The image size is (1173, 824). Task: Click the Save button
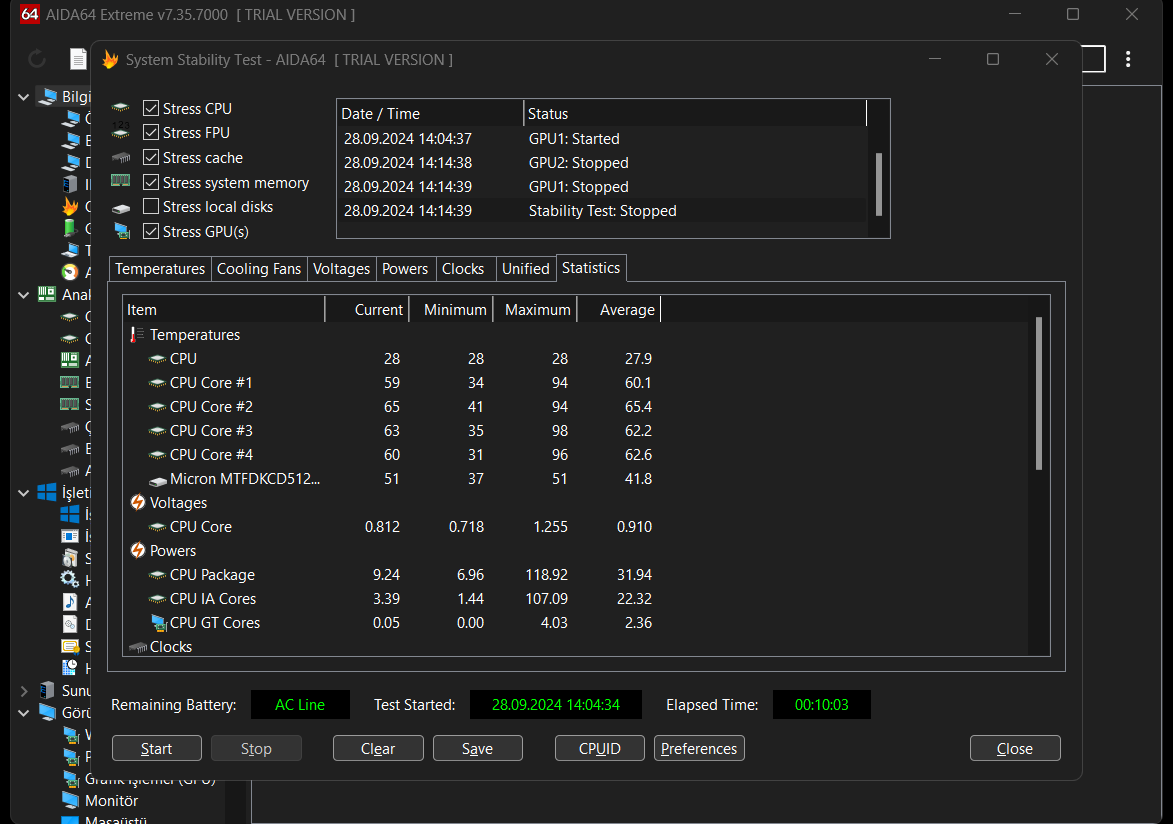point(477,748)
